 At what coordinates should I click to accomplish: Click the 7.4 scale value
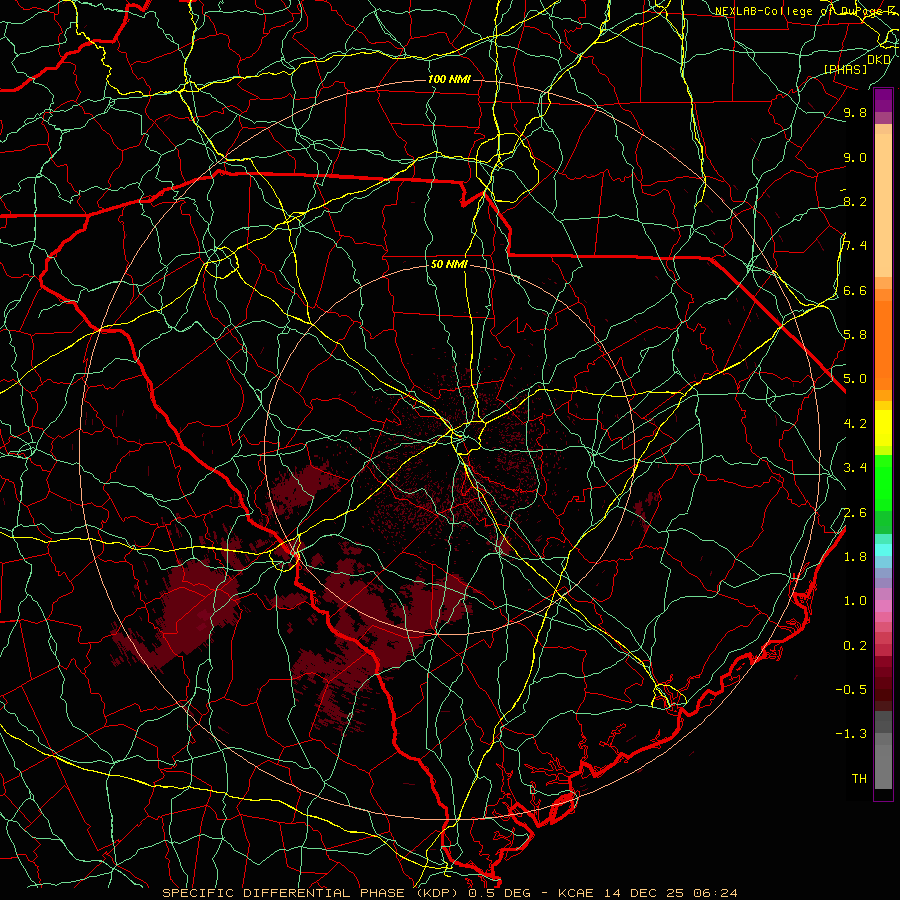[x=855, y=246]
